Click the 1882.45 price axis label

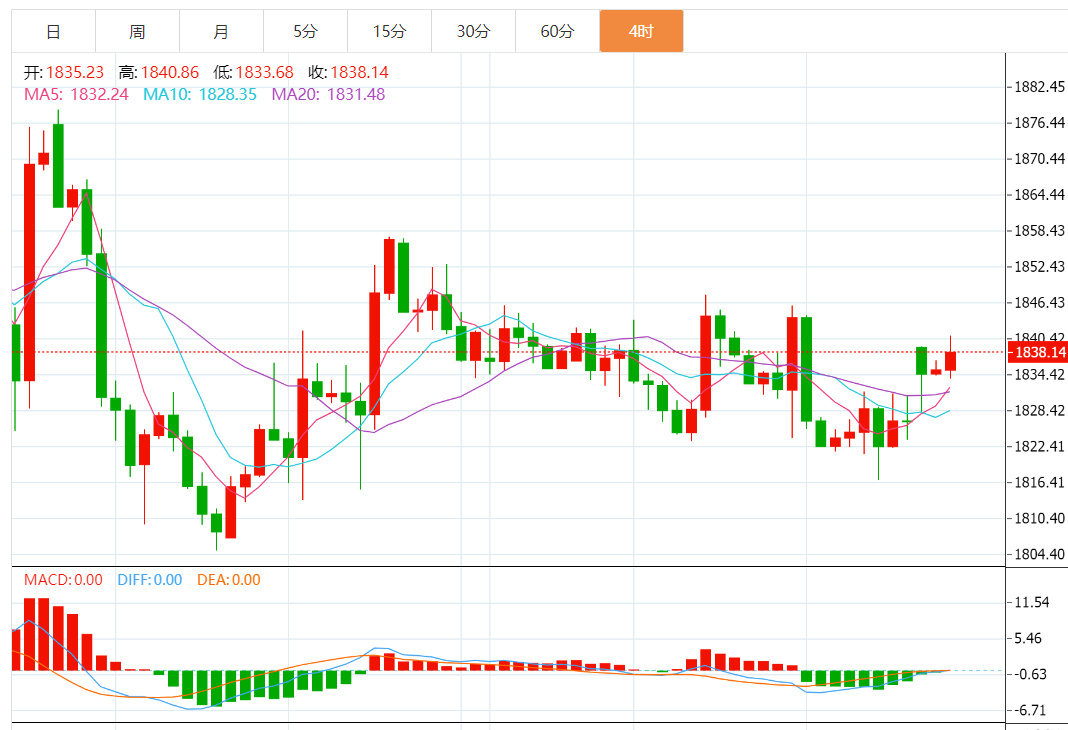1039,86
